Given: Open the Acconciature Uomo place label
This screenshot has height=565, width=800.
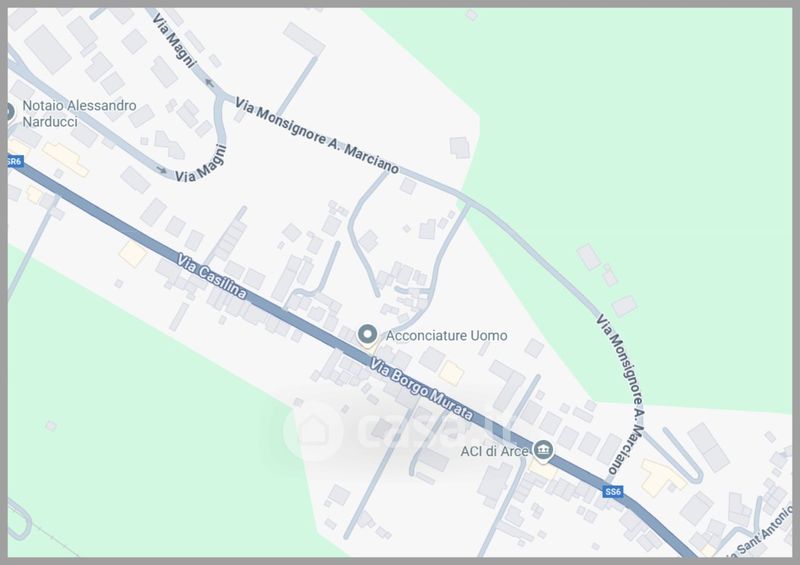Looking at the screenshot, I should pos(446,336).
